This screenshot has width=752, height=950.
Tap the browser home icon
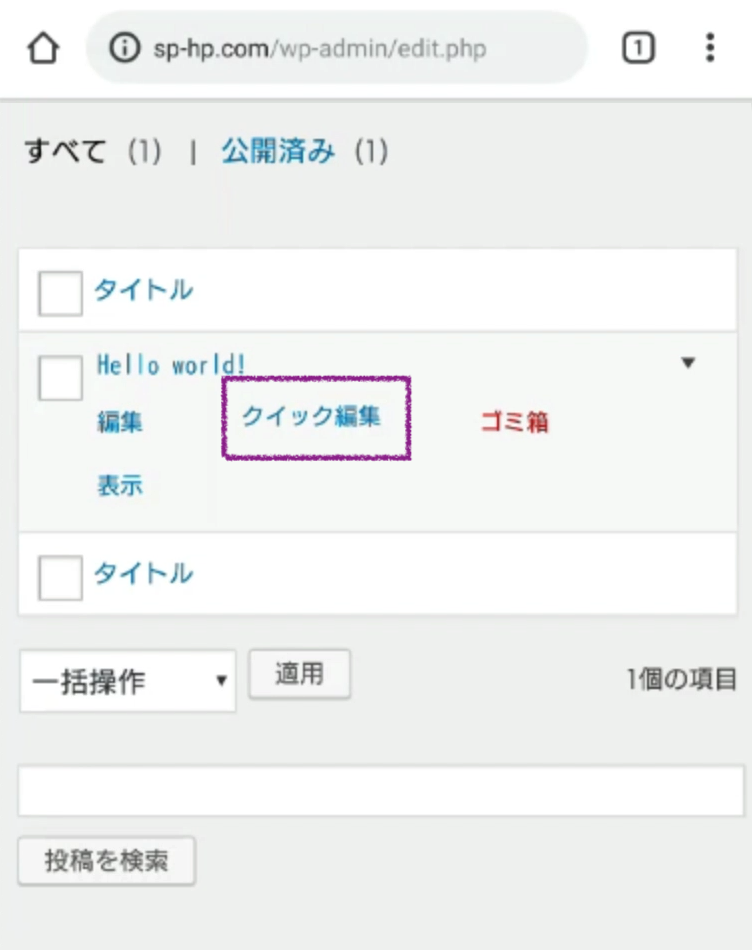click(41, 48)
